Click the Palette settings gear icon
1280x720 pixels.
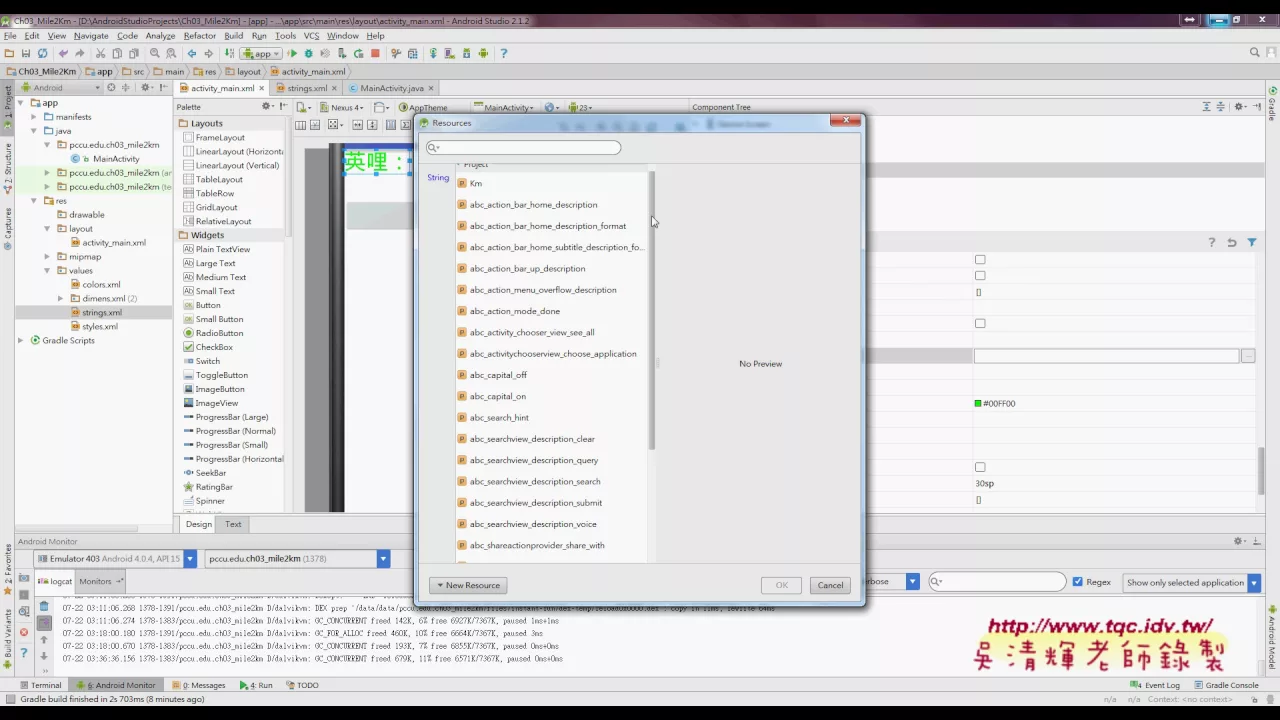coord(267,106)
